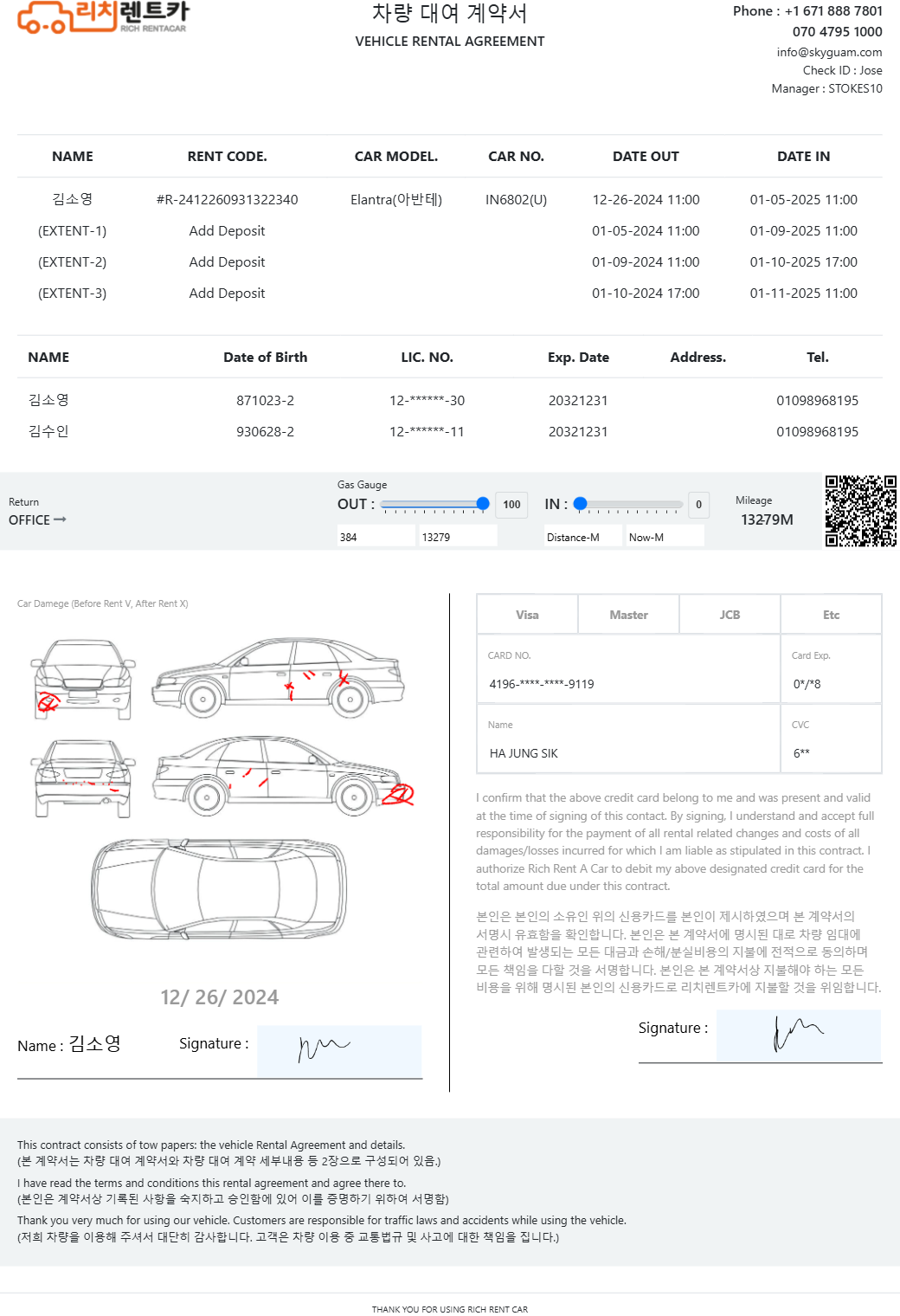Click the email info@skyguam.com
This screenshot has height=1316, width=900.
coord(829,52)
